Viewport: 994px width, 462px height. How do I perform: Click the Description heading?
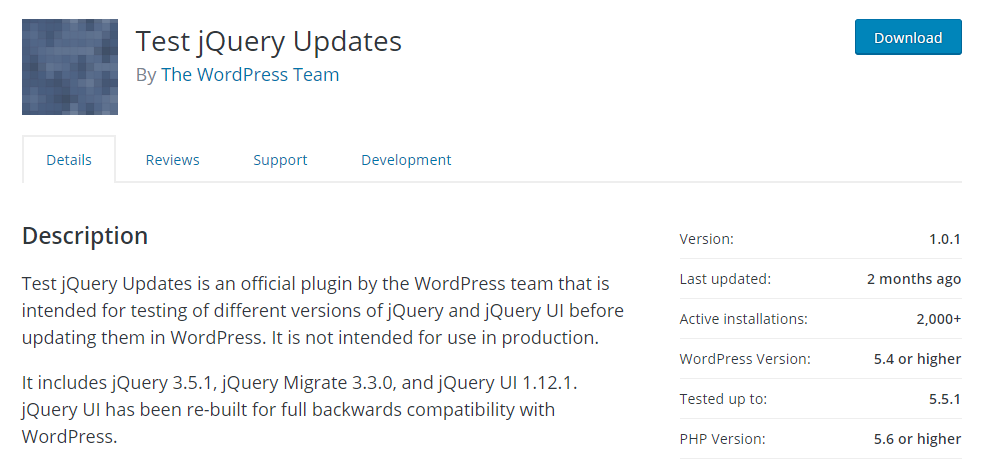pyautogui.click(x=85, y=235)
